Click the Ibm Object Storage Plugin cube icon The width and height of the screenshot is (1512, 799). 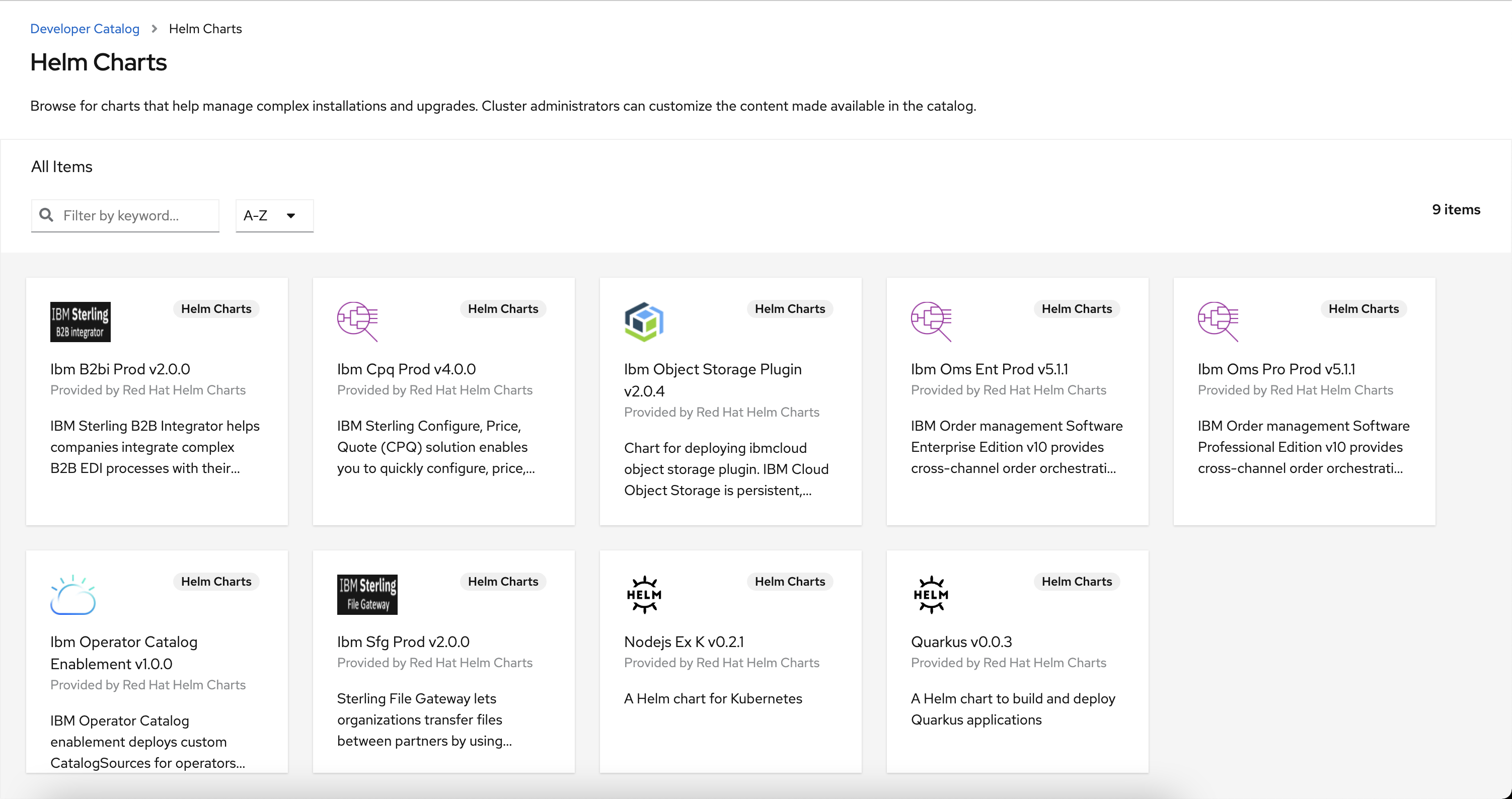tap(644, 322)
